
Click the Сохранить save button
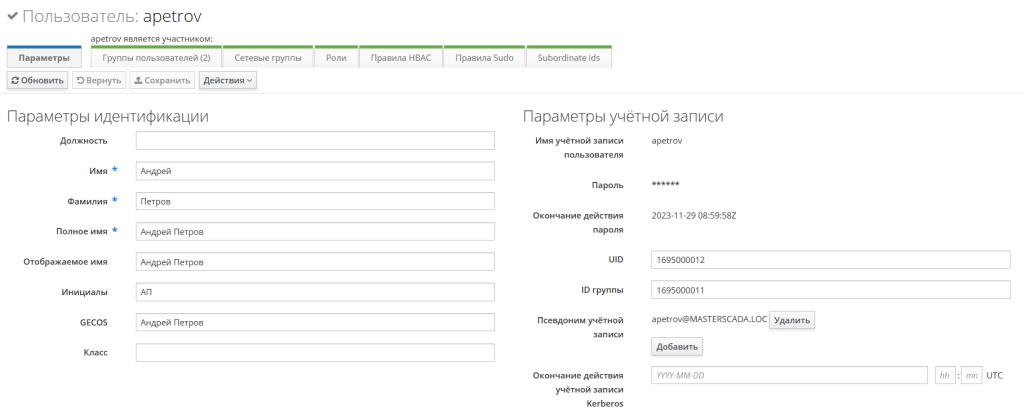click(162, 80)
